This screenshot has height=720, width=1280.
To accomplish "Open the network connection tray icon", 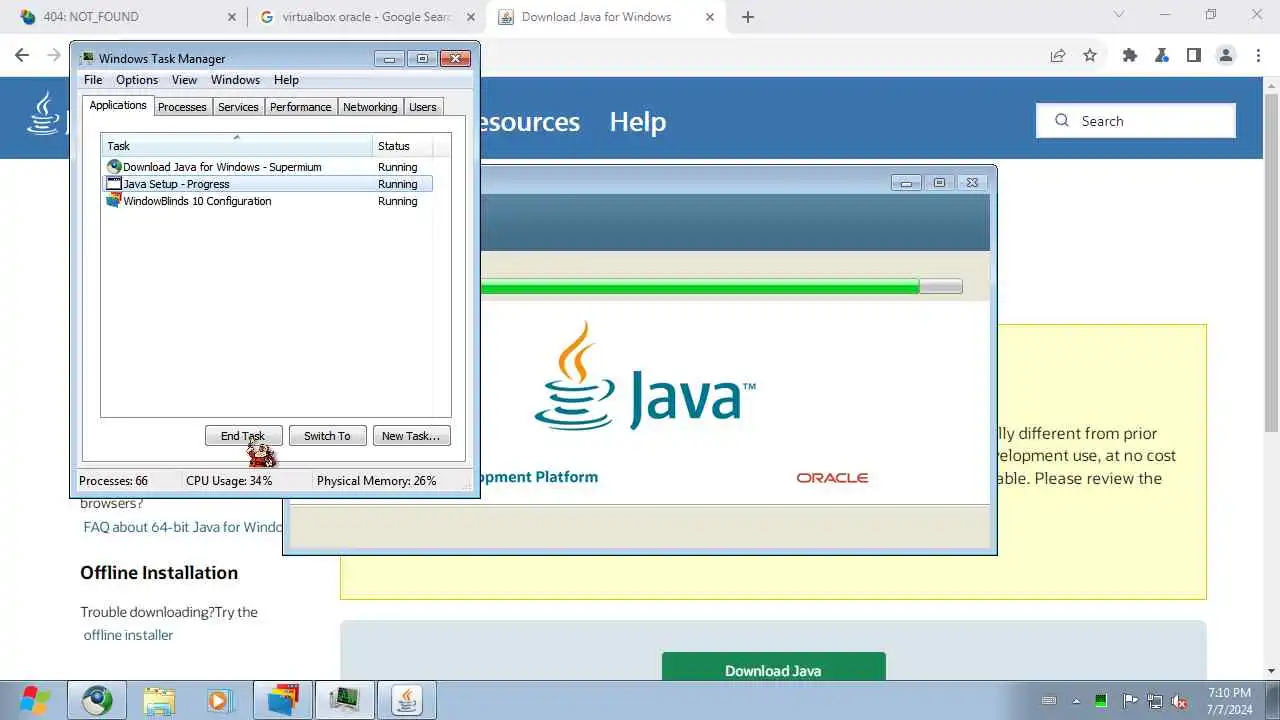I will point(1155,701).
